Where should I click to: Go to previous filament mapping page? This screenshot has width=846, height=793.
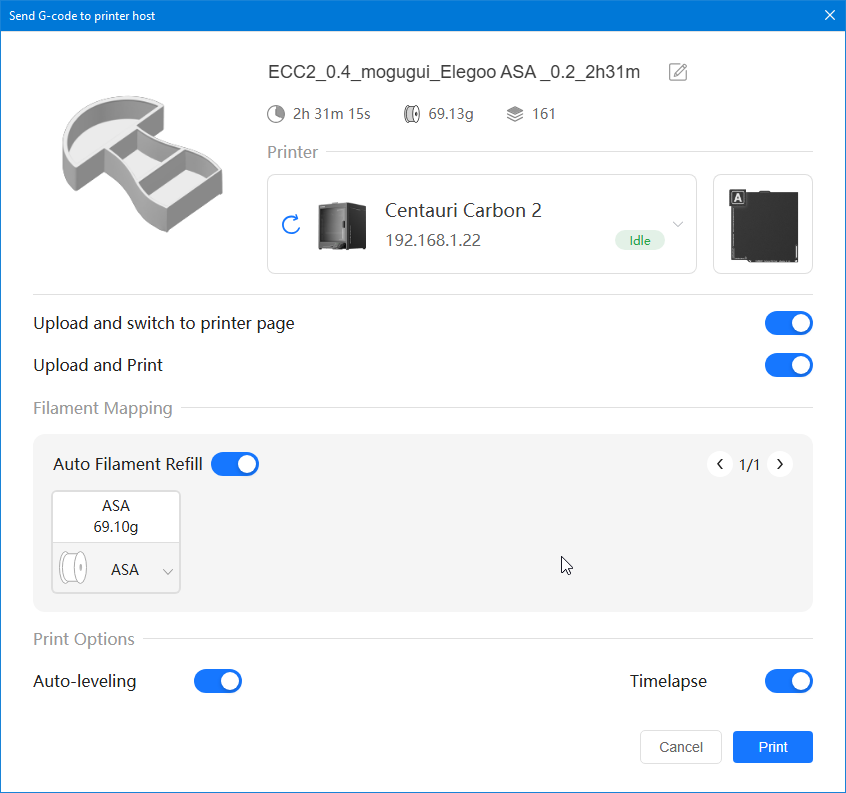pos(719,464)
